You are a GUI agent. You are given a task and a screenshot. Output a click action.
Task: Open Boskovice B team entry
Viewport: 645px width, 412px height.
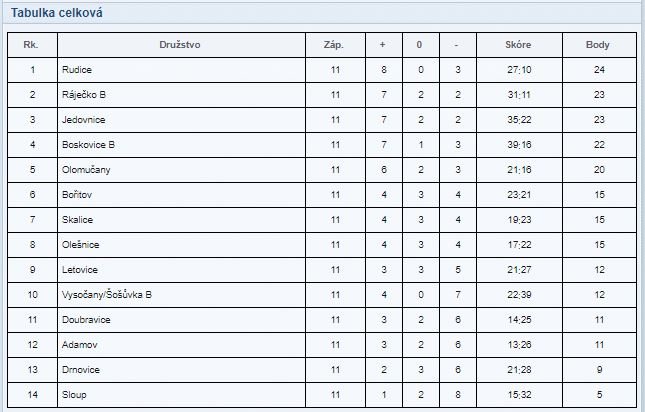coord(88,145)
